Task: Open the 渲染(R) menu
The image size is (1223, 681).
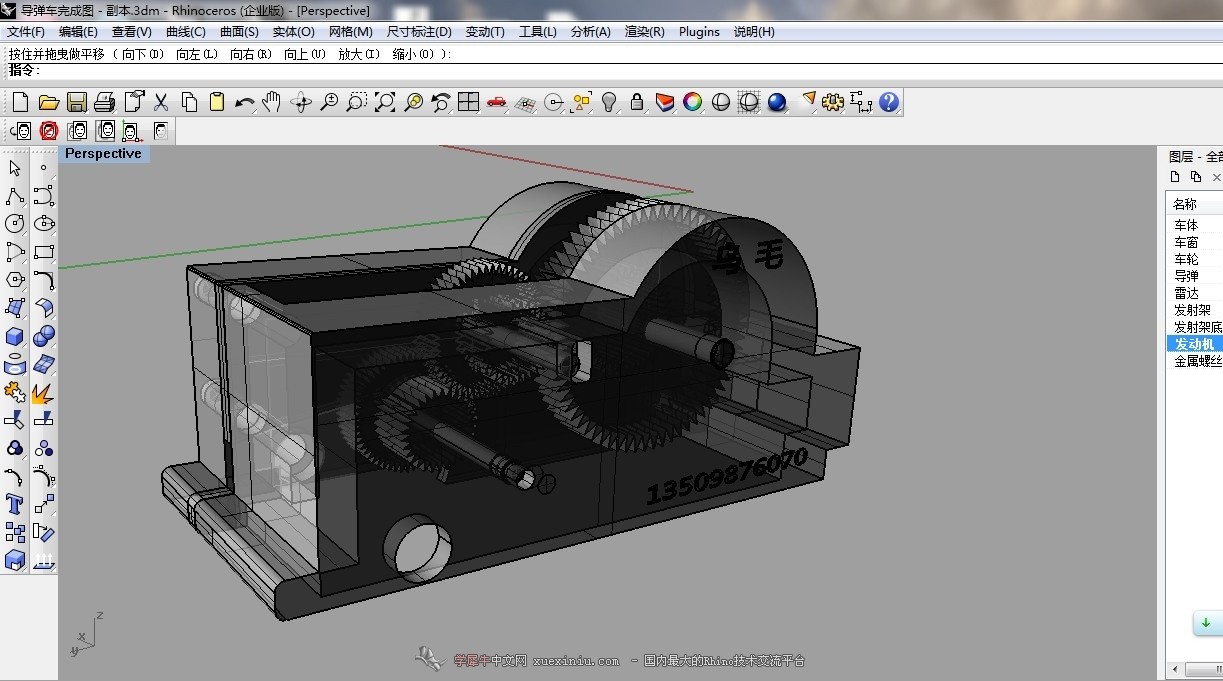Action: 645,32
